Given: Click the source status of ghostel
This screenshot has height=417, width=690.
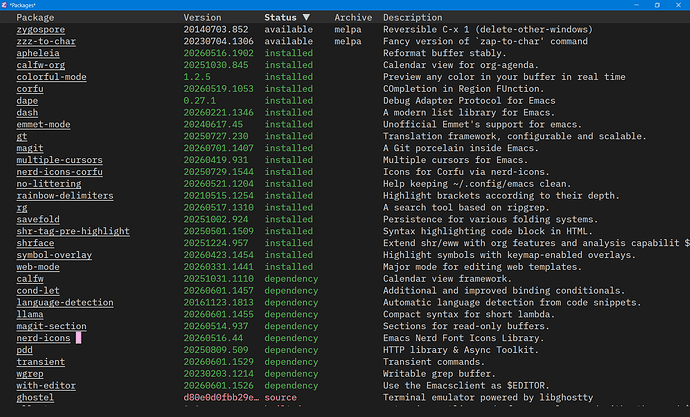Looking at the screenshot, I should (x=280, y=398).
